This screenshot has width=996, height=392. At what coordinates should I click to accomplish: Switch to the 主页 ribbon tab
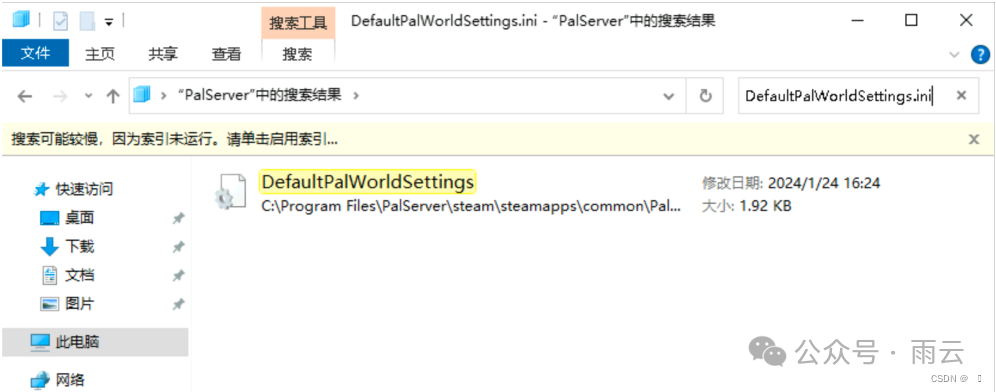pyautogui.click(x=100, y=54)
